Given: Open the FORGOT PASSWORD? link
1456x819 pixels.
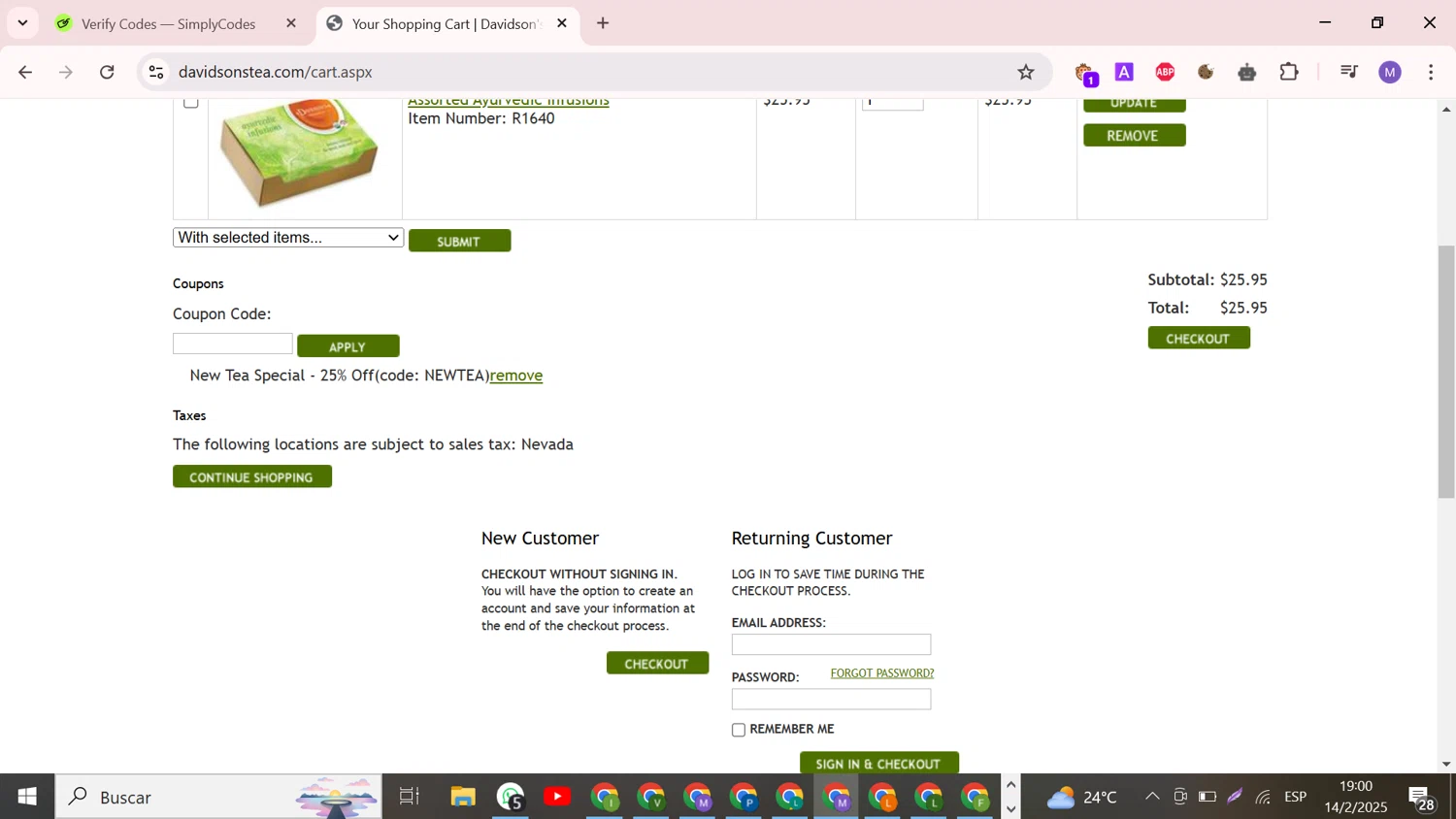Looking at the screenshot, I should click(881, 672).
